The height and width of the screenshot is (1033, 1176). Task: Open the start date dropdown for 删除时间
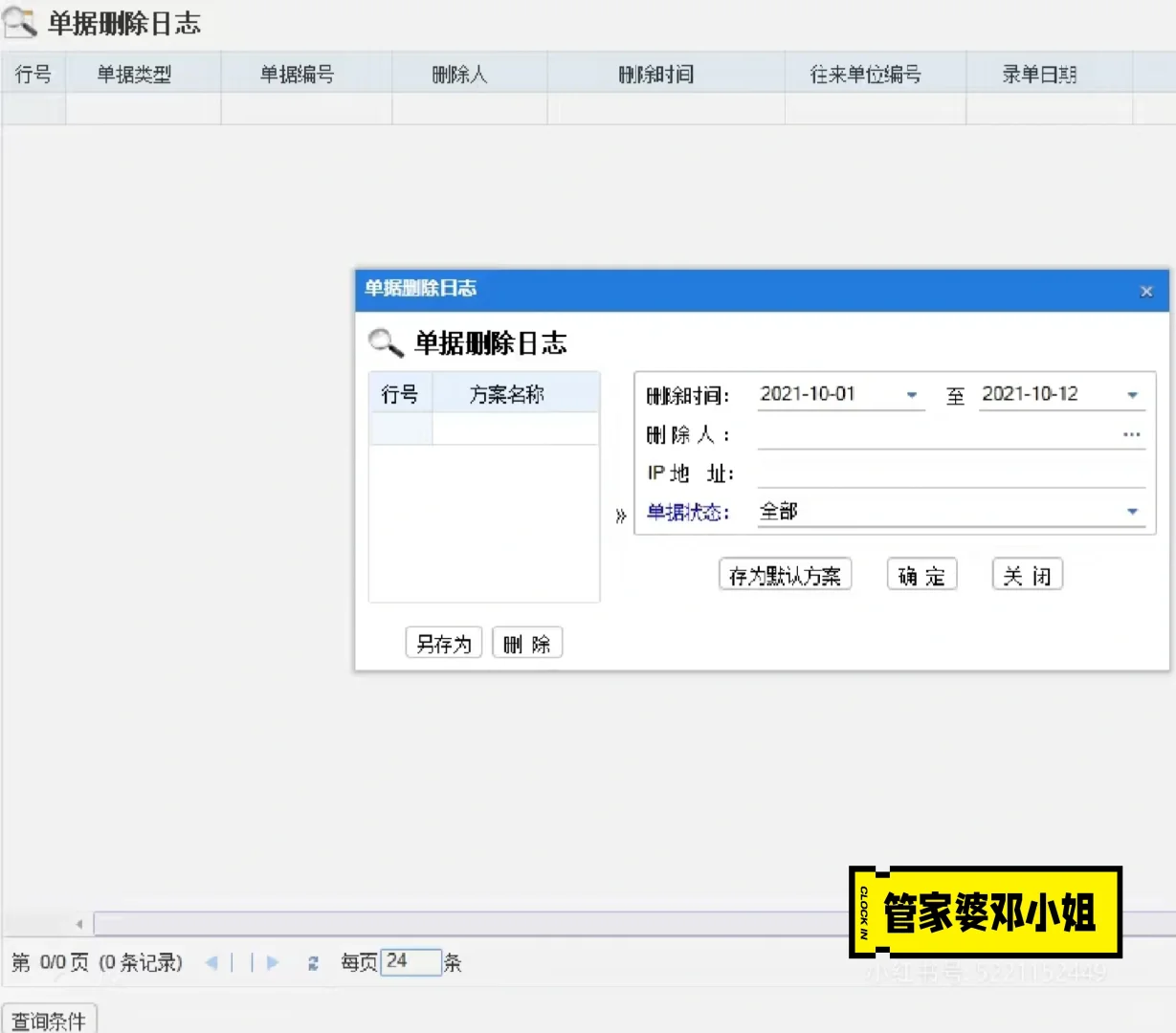click(x=913, y=394)
